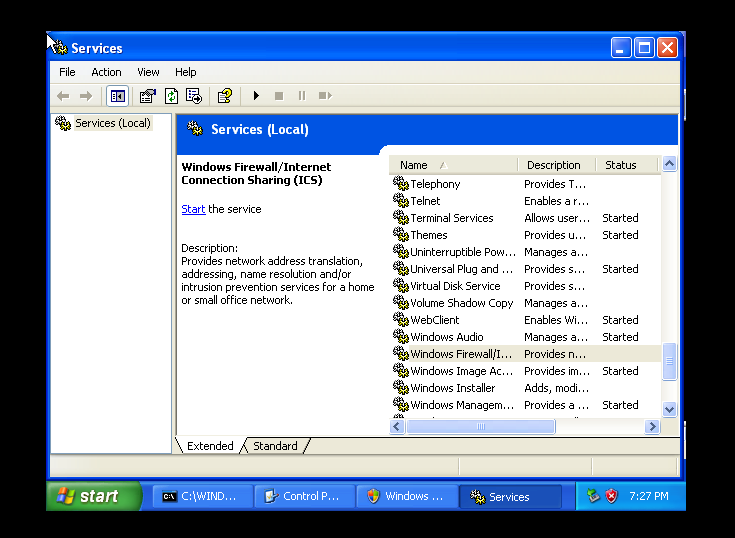
Task: Select the Windows Installer gear icon
Action: click(401, 388)
